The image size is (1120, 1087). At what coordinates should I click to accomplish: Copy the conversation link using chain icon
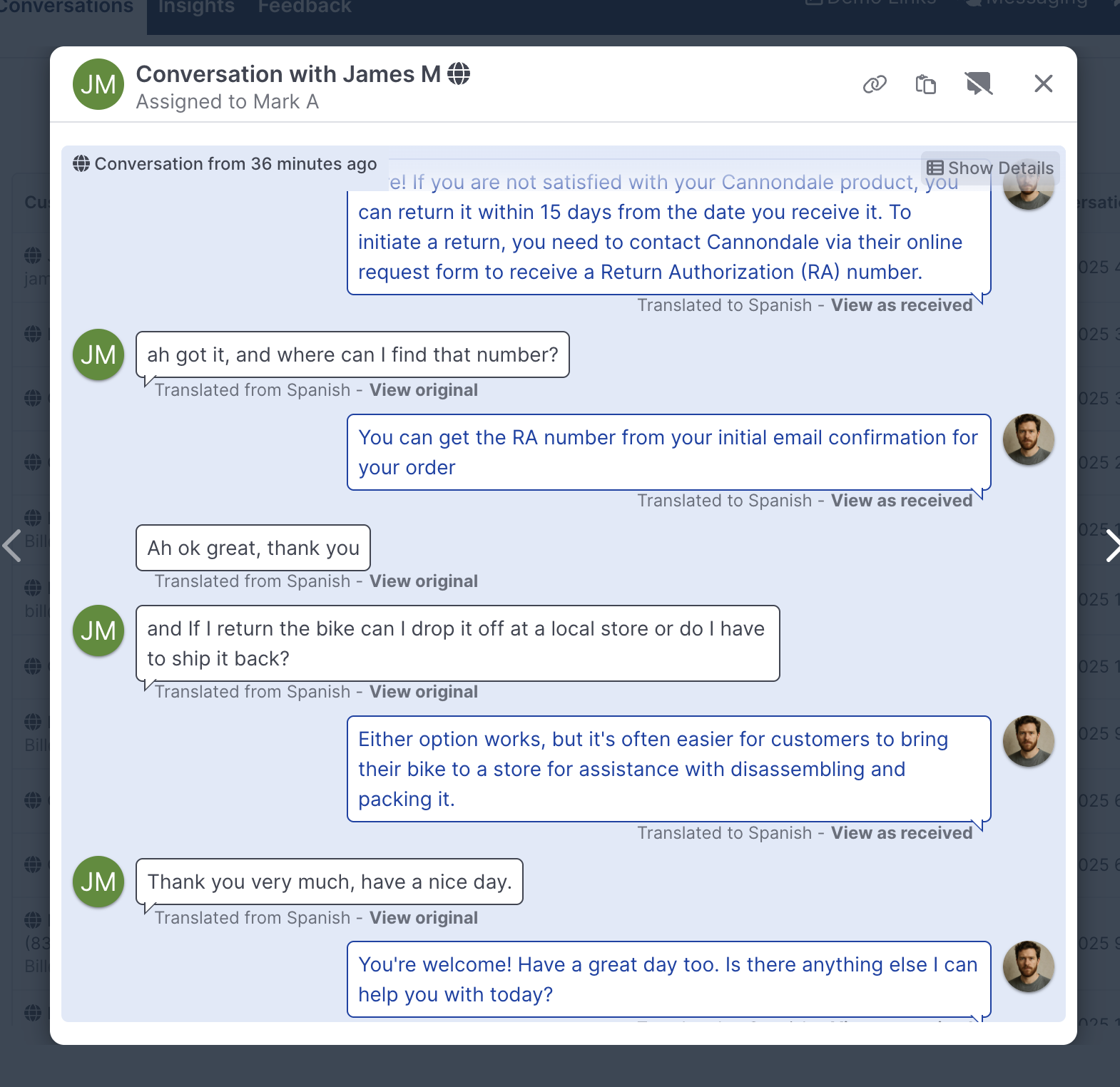(x=875, y=84)
